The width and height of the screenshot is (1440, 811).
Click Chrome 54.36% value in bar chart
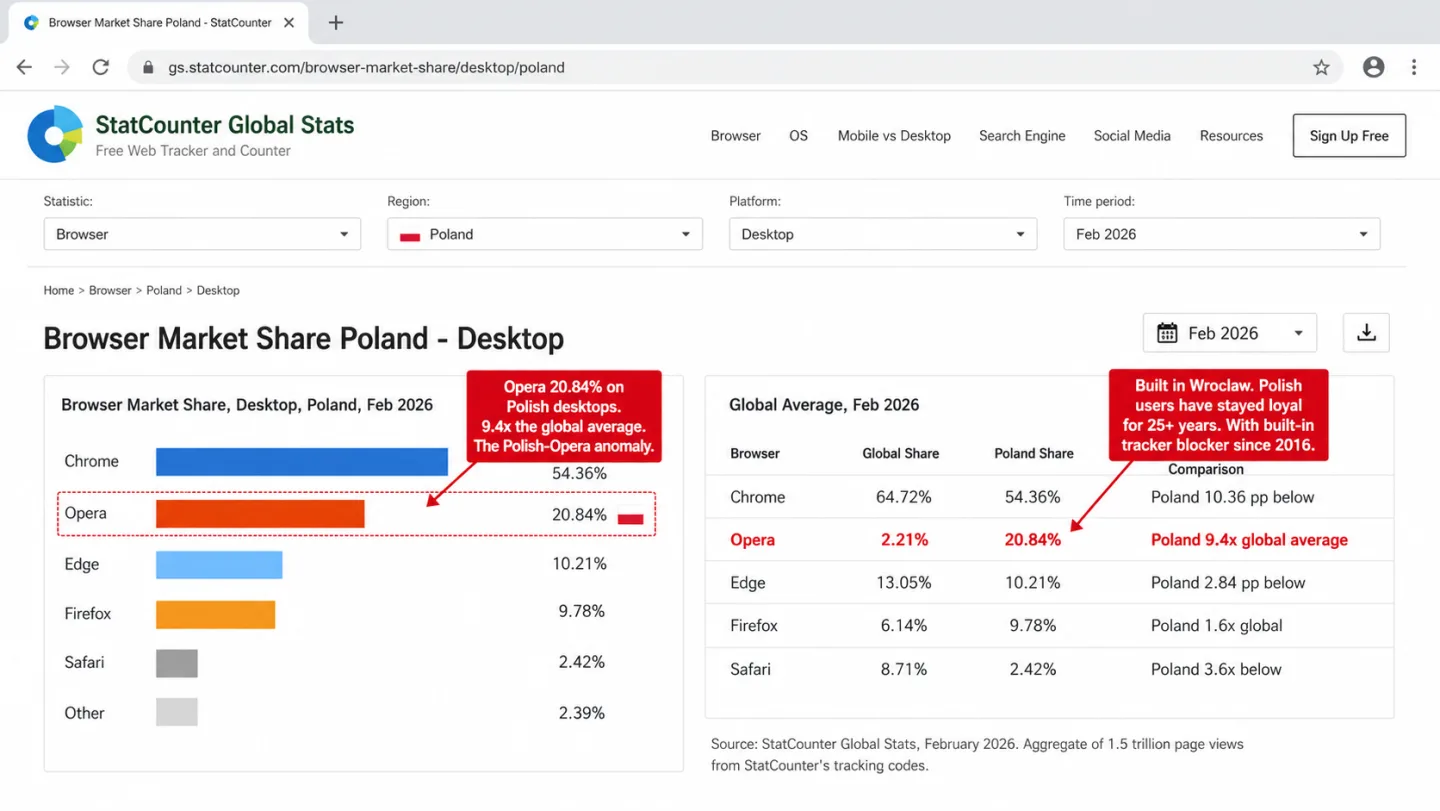(580, 473)
